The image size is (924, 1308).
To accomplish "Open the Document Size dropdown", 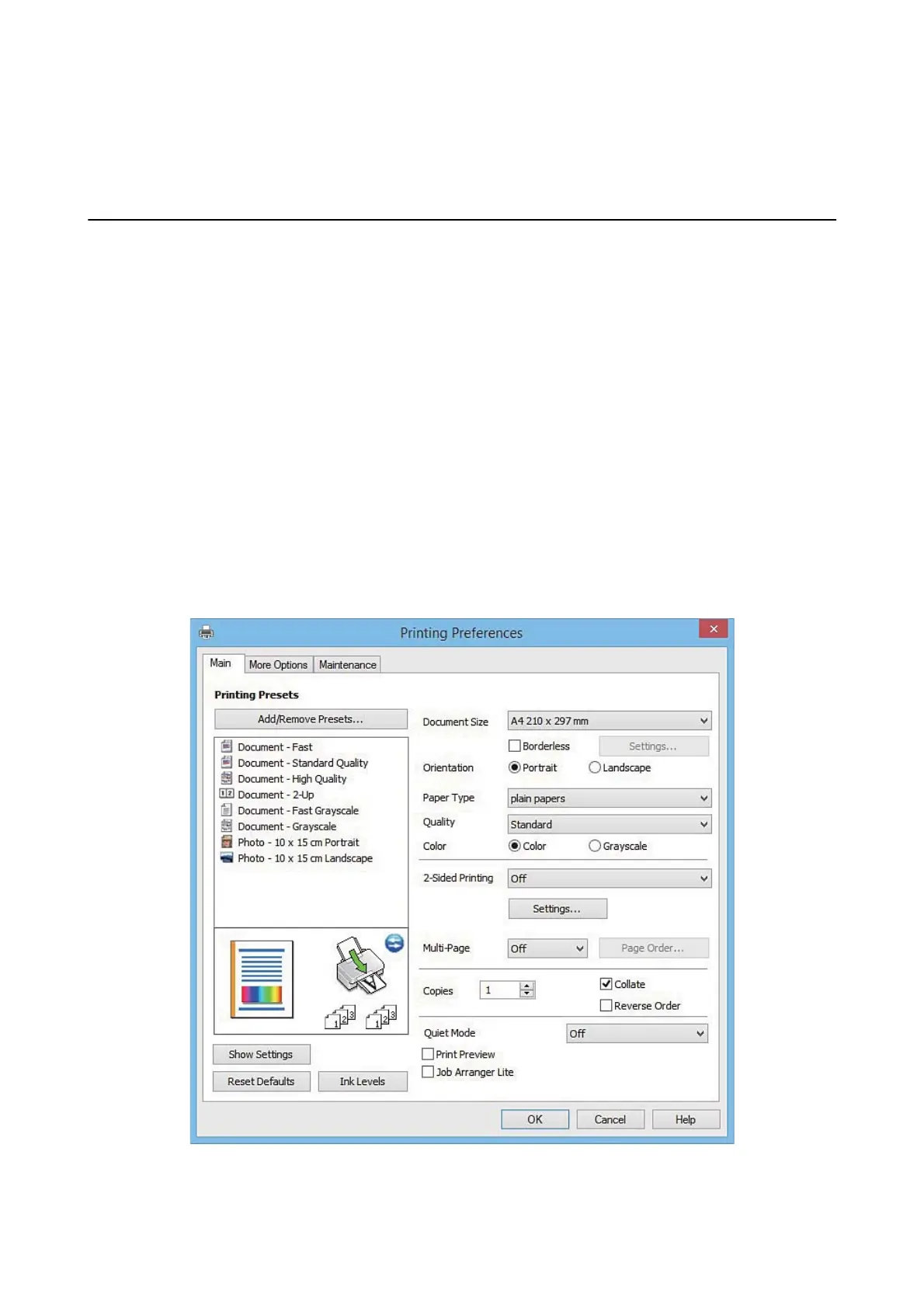I will point(610,721).
